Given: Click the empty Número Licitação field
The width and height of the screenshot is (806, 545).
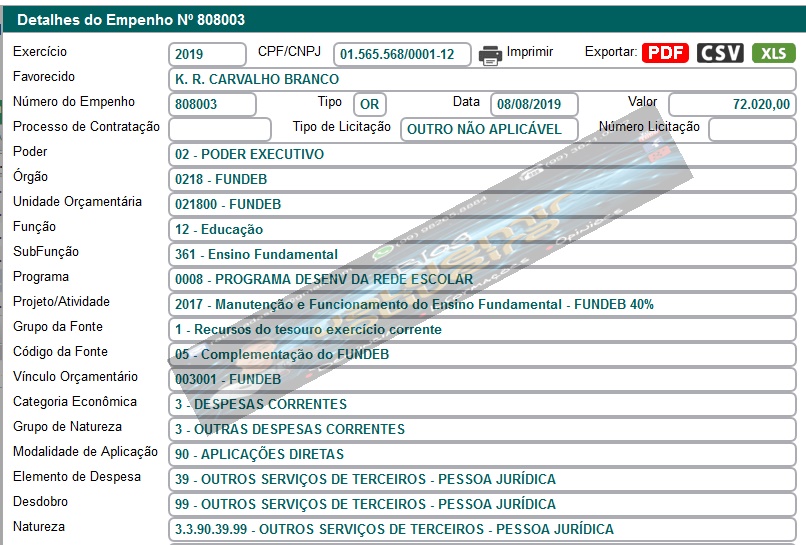Looking at the screenshot, I should coord(753,129).
